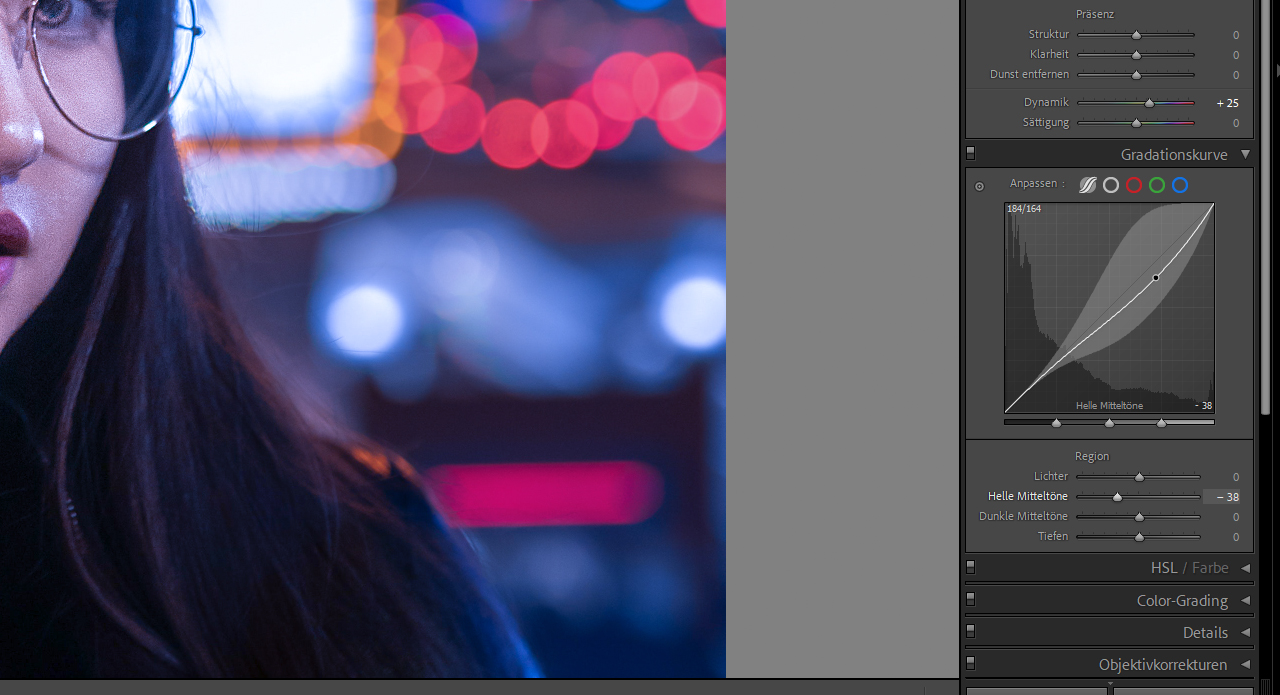Toggle the Objektivkorrekturen panel switch
1280x695 pixels.
point(970,664)
